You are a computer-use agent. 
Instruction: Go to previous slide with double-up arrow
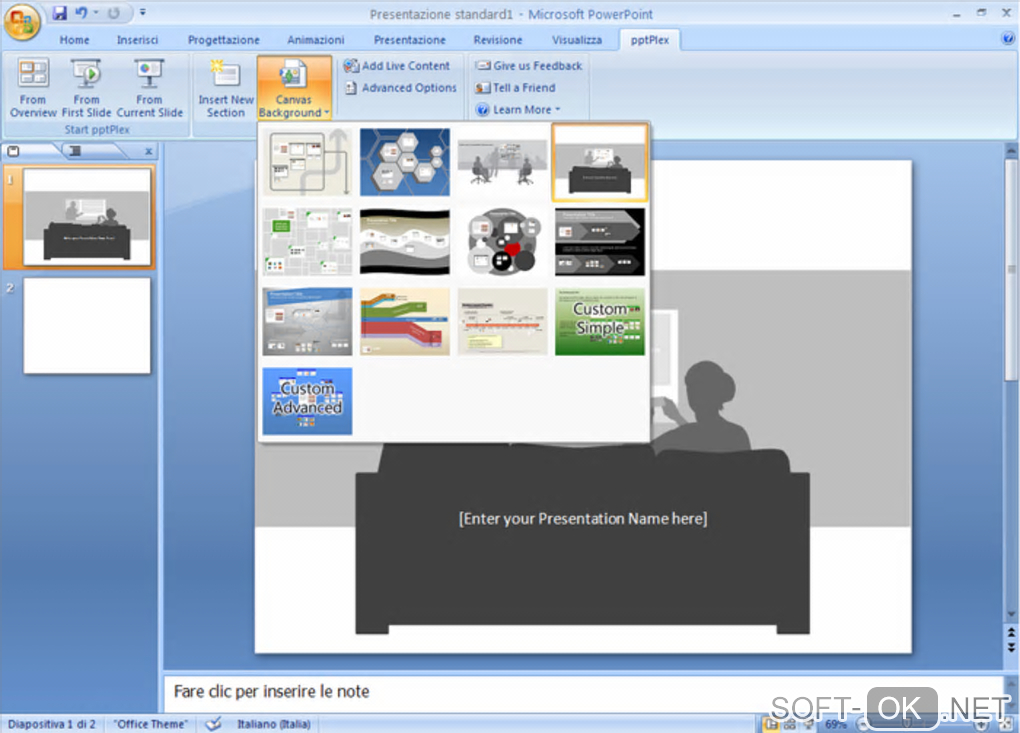(x=1011, y=632)
